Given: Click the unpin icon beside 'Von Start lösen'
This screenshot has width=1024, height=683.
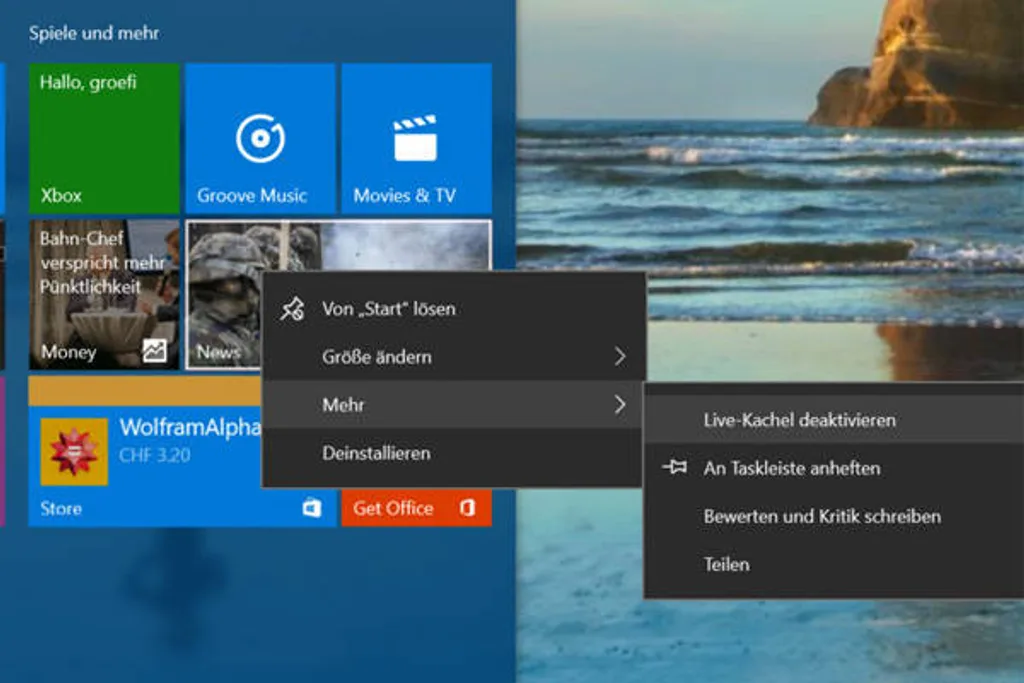Looking at the screenshot, I should point(292,309).
